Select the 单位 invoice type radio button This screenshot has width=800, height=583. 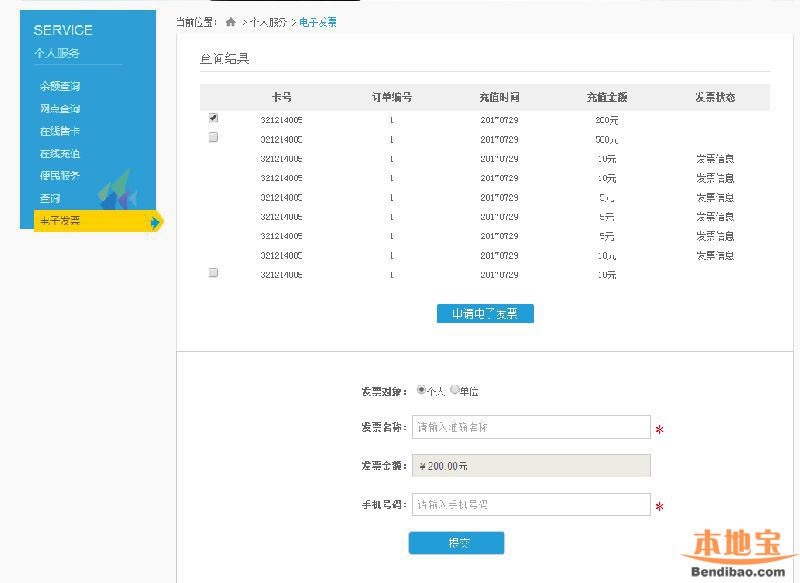[x=456, y=390]
